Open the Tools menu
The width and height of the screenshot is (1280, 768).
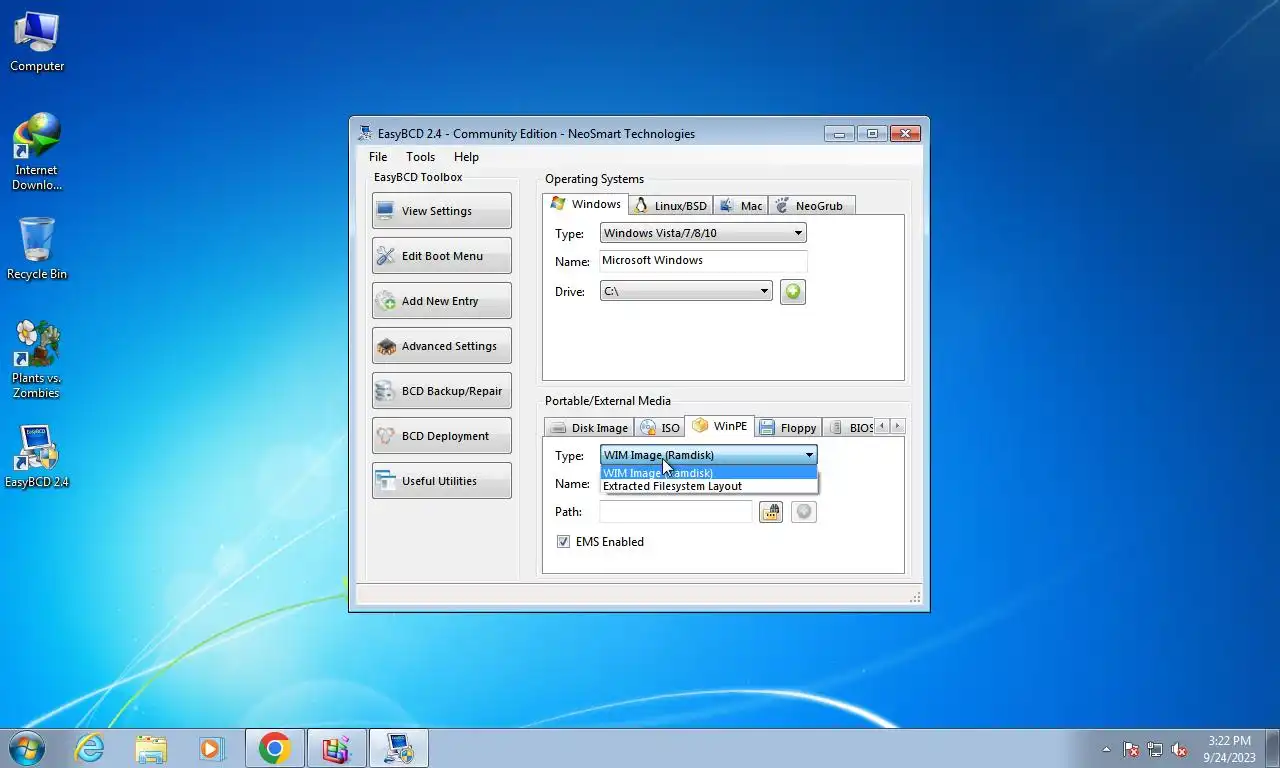(x=420, y=157)
